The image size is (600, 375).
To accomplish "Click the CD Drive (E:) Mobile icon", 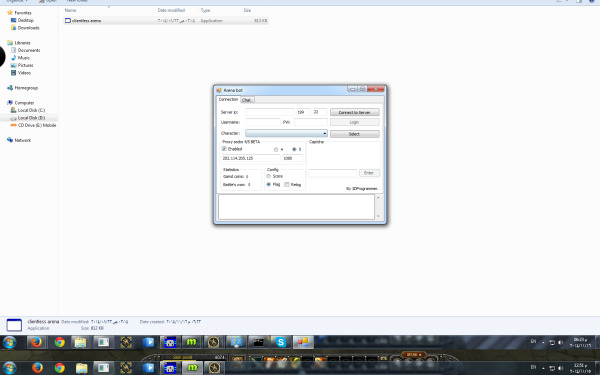I will coord(13,125).
